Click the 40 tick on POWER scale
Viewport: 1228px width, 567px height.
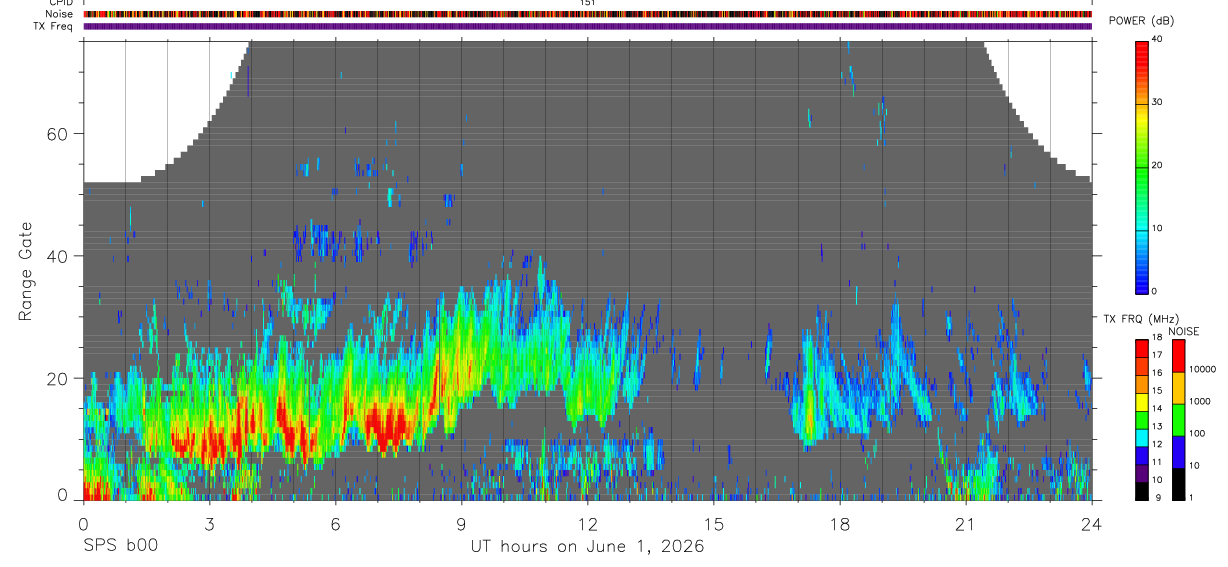[1158, 40]
